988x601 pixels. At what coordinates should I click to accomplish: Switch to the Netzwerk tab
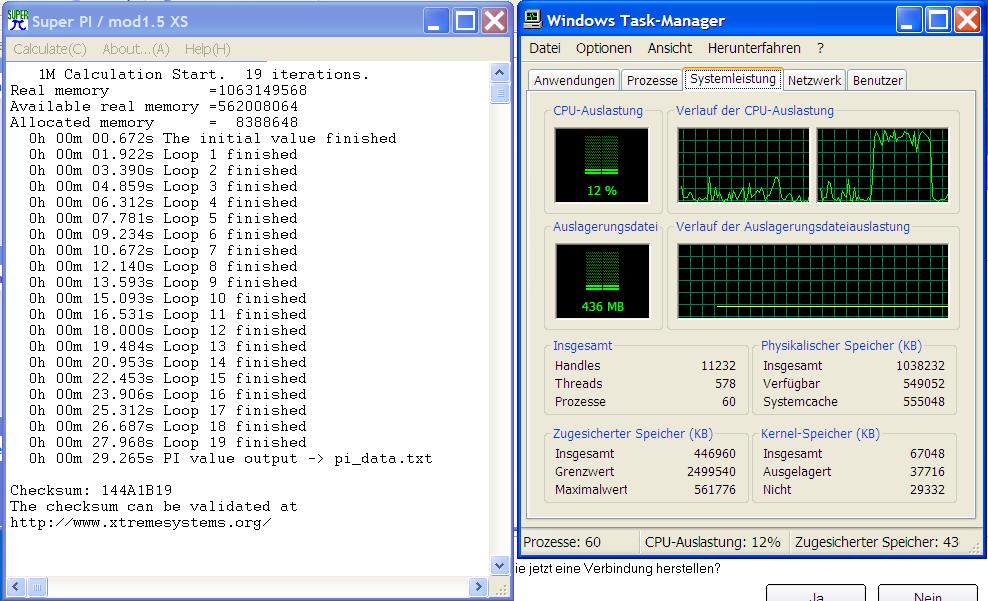click(814, 81)
